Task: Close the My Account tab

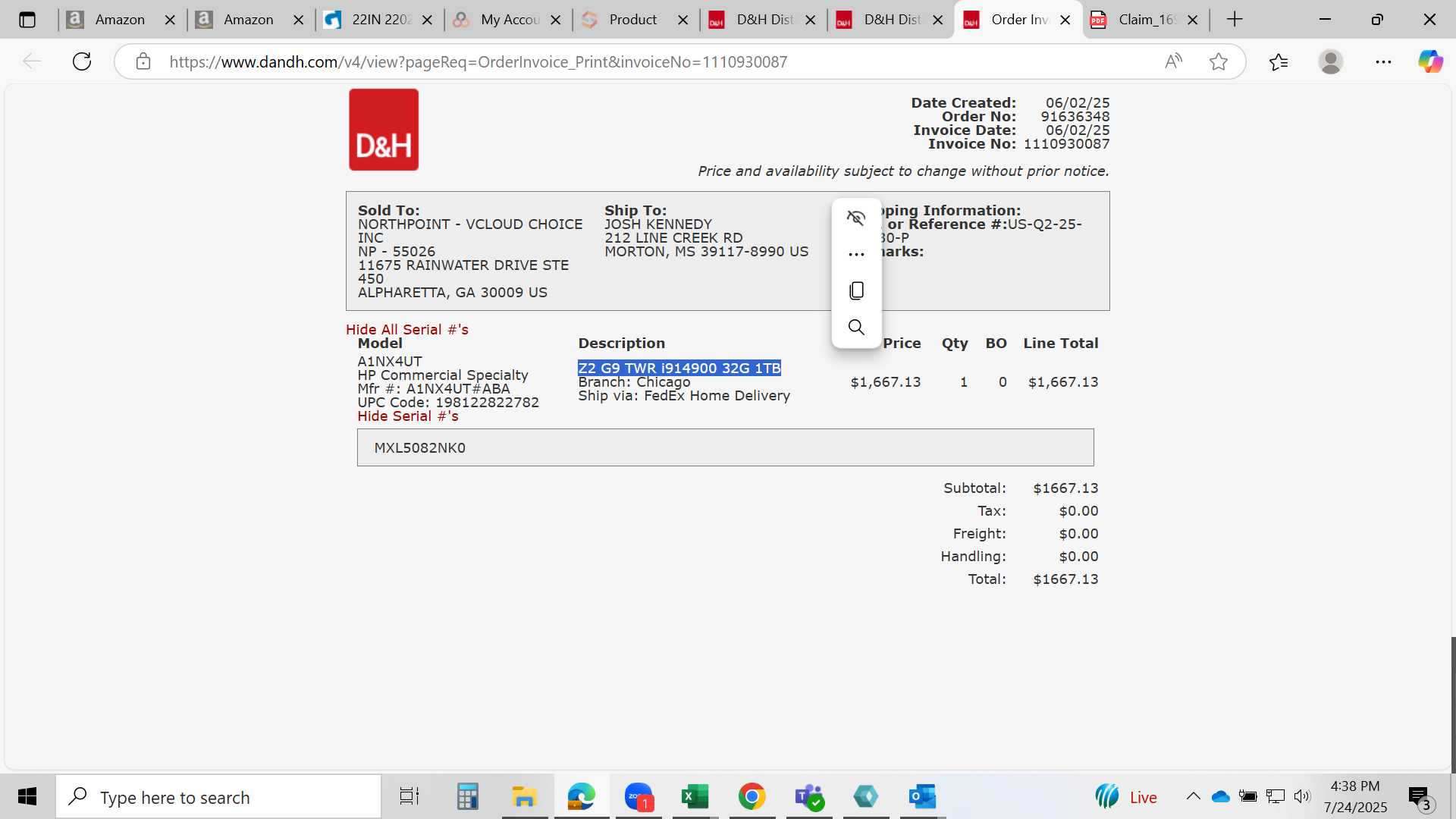Action: pos(556,20)
